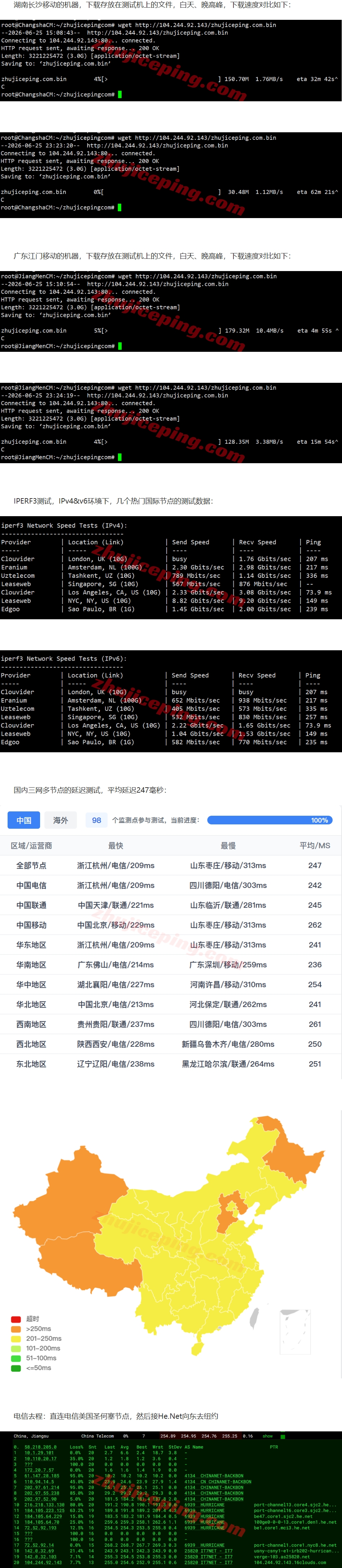
Task: Switch to the 中国 tab
Action: click(24, 820)
